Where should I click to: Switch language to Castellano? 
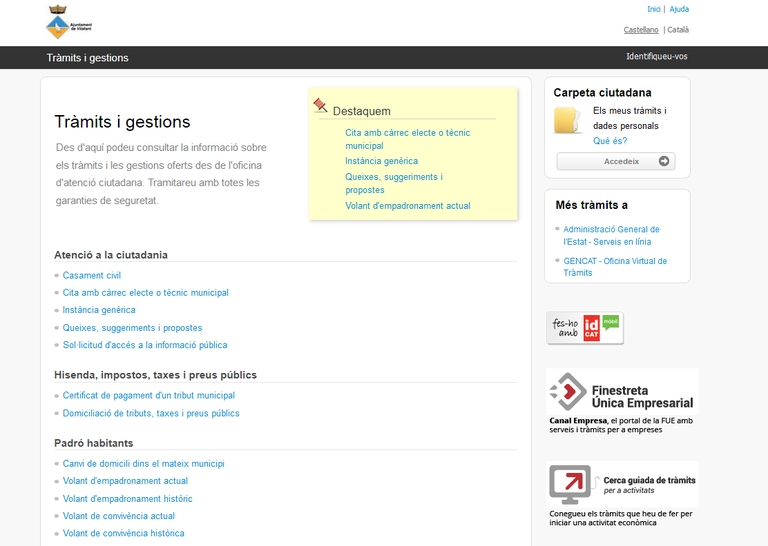[641, 30]
